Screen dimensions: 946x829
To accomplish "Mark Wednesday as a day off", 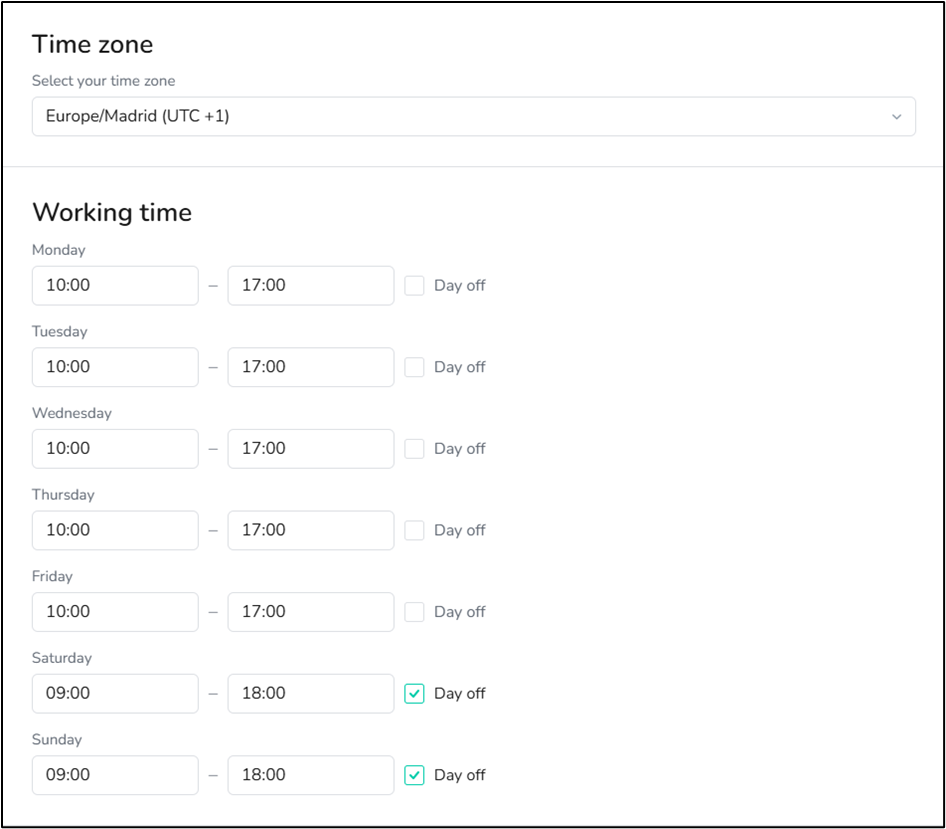I will (x=414, y=448).
